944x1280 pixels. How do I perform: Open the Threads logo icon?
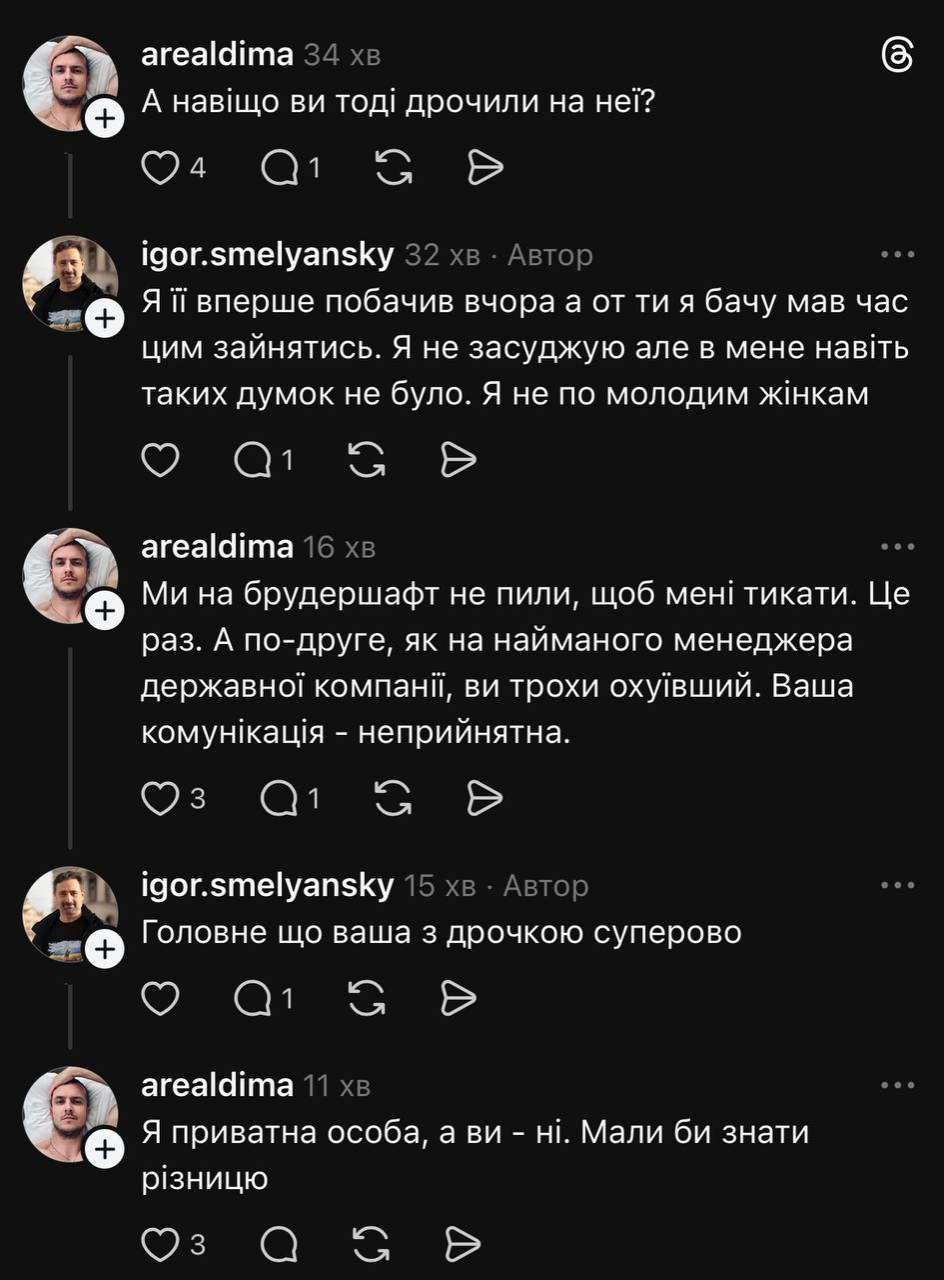[897, 57]
